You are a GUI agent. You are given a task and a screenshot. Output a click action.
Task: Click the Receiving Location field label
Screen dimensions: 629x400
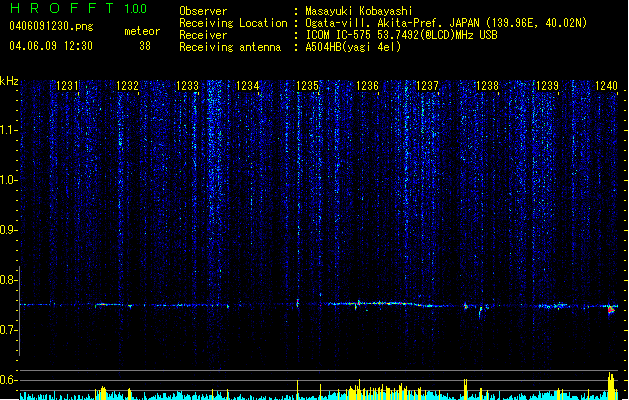[x=233, y=23]
